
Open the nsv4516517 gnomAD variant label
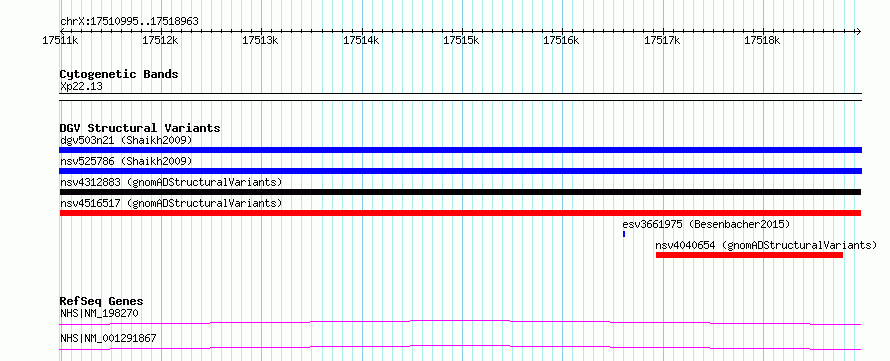coord(171,203)
